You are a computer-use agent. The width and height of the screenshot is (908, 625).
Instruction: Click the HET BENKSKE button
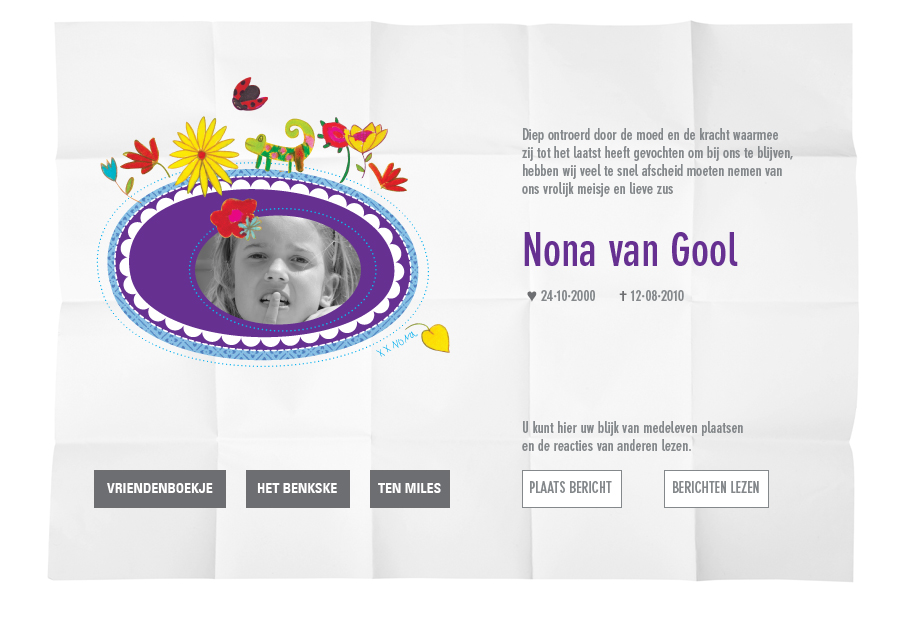point(298,489)
